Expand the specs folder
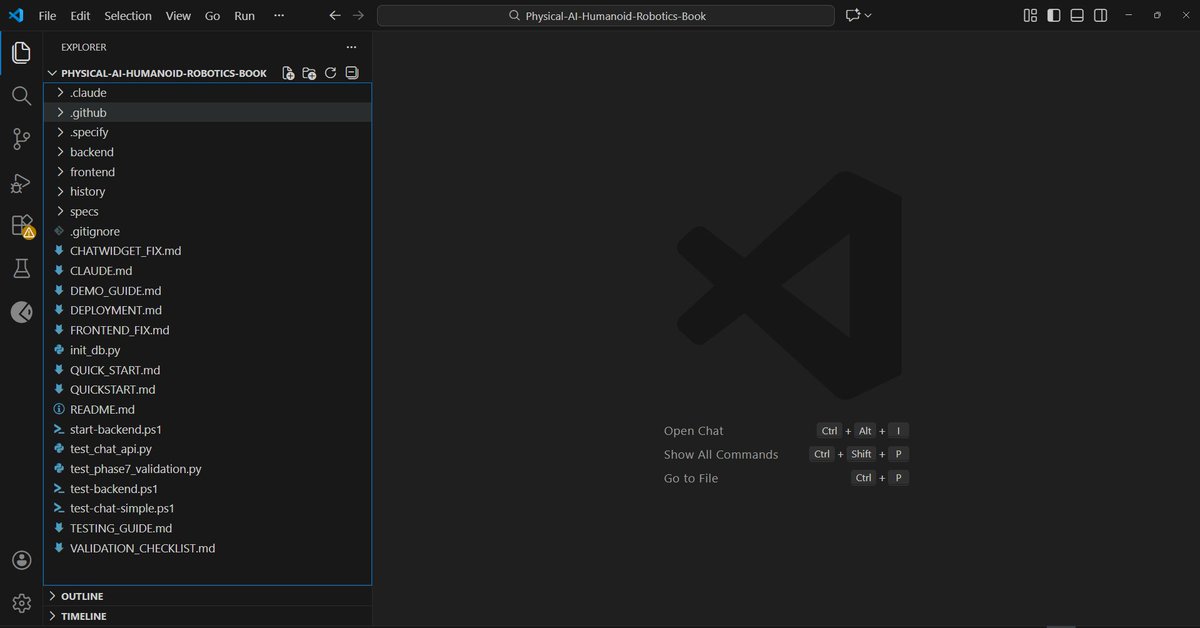 (x=207, y=212)
